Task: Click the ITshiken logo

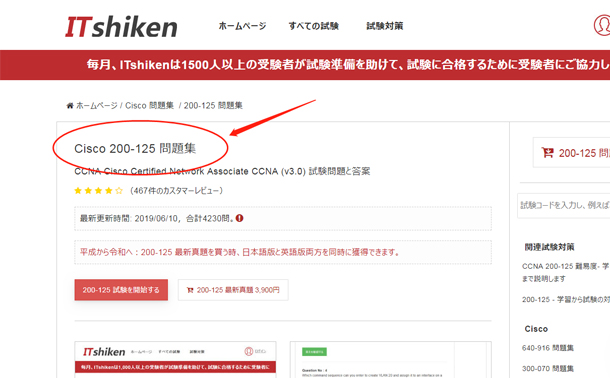Action: coord(121,27)
